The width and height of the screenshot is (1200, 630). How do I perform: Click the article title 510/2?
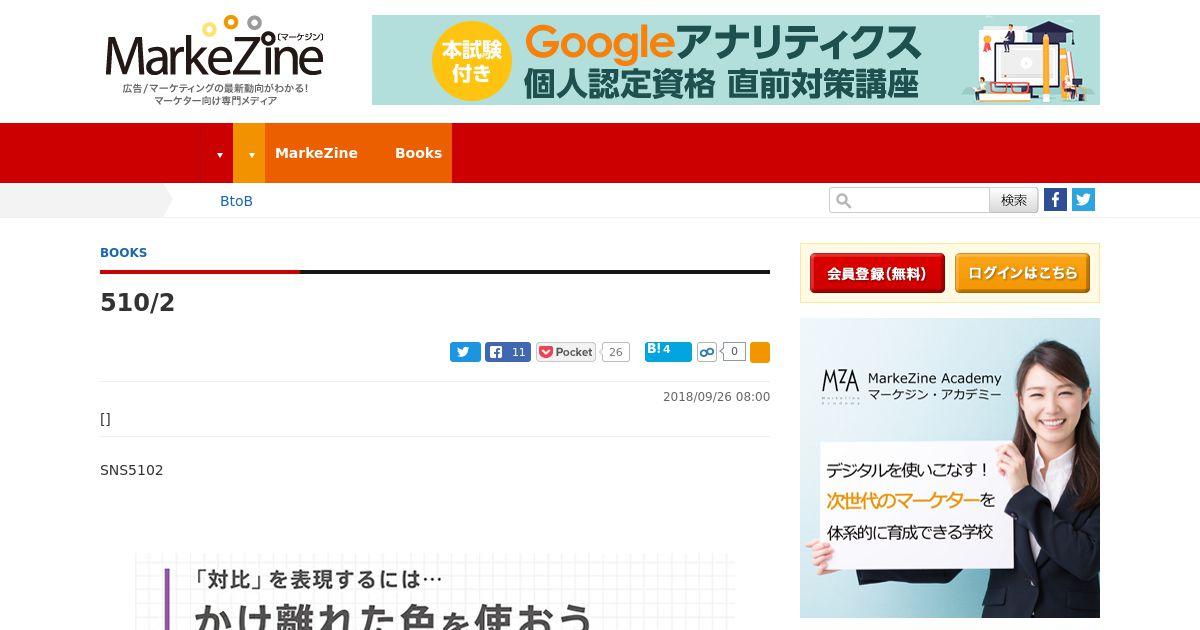pos(137,303)
